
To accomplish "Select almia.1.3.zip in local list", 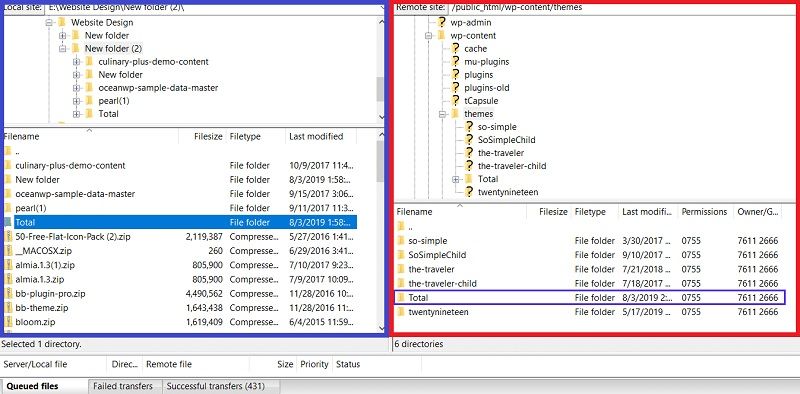I will [180, 280].
